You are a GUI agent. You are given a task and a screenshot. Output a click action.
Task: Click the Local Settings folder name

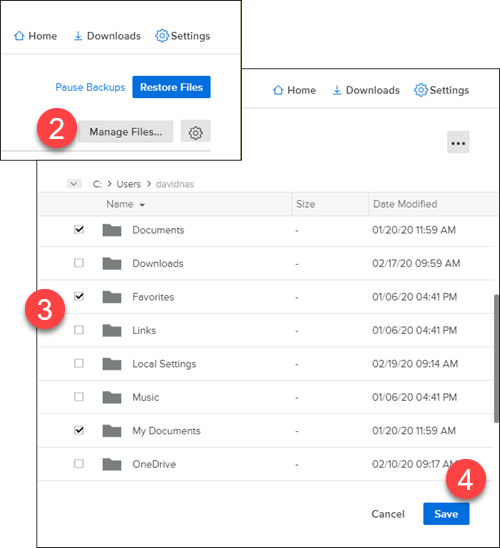164,364
